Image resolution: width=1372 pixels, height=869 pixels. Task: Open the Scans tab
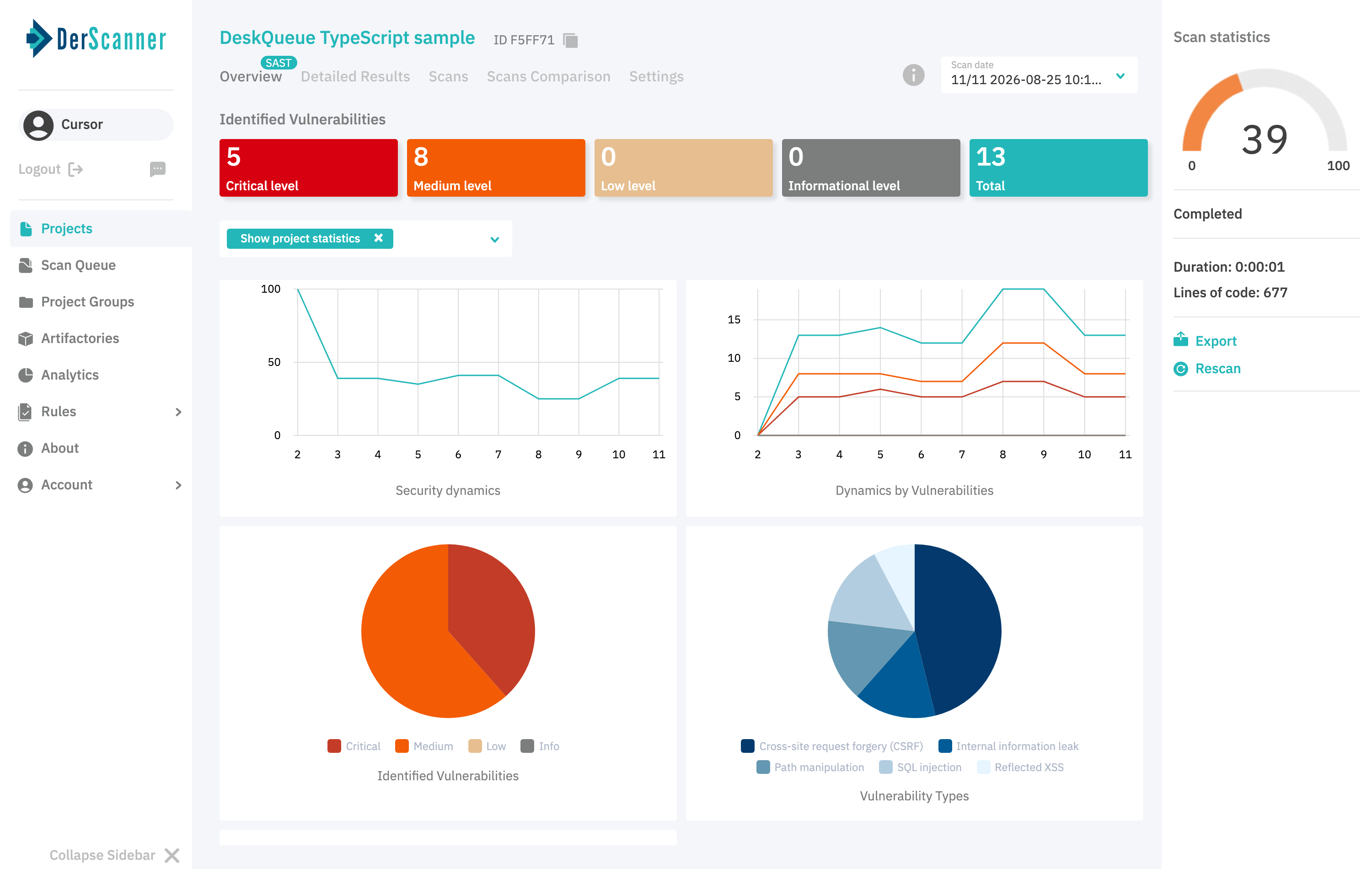(x=448, y=77)
